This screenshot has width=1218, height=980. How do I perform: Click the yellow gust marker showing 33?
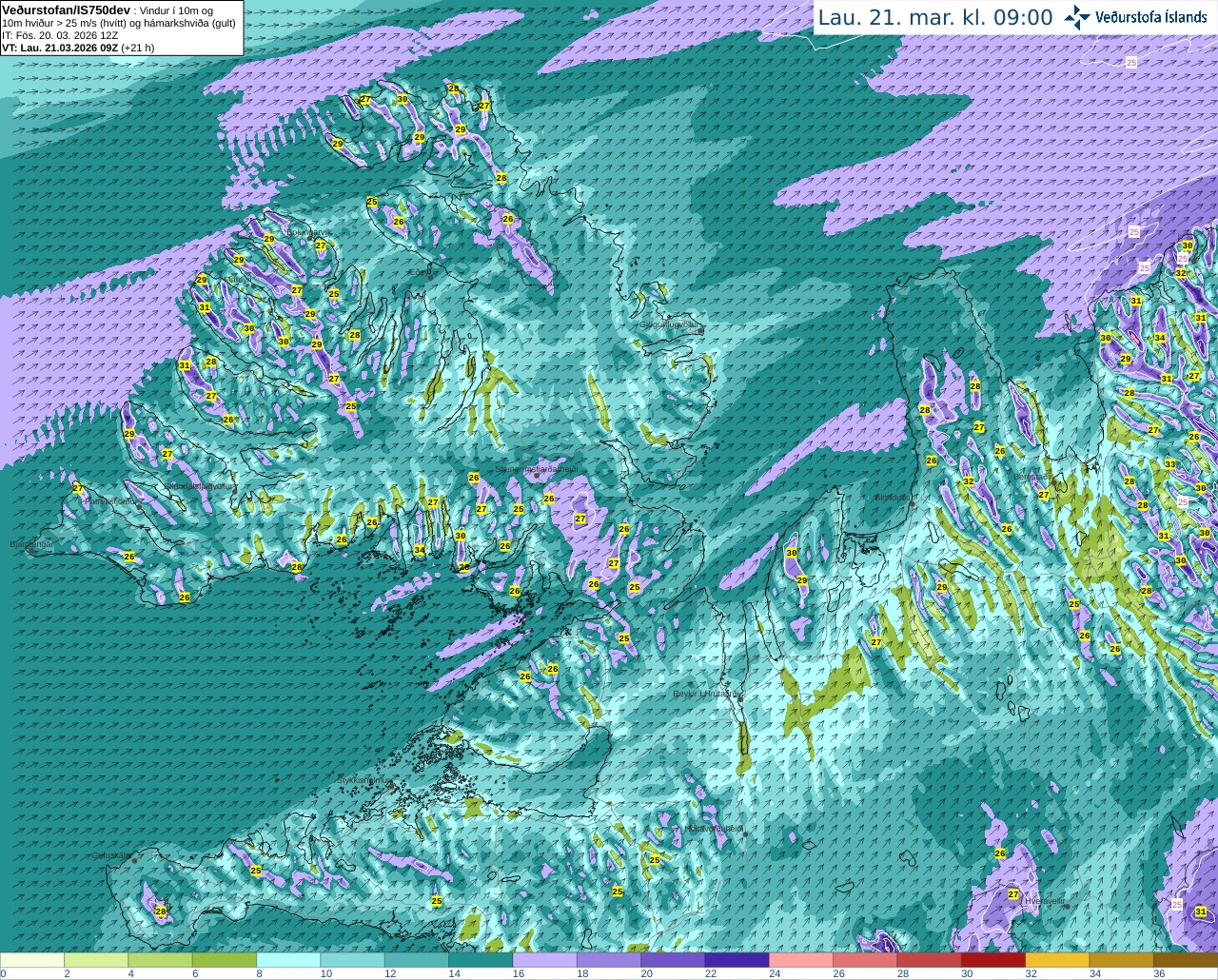tap(1170, 464)
